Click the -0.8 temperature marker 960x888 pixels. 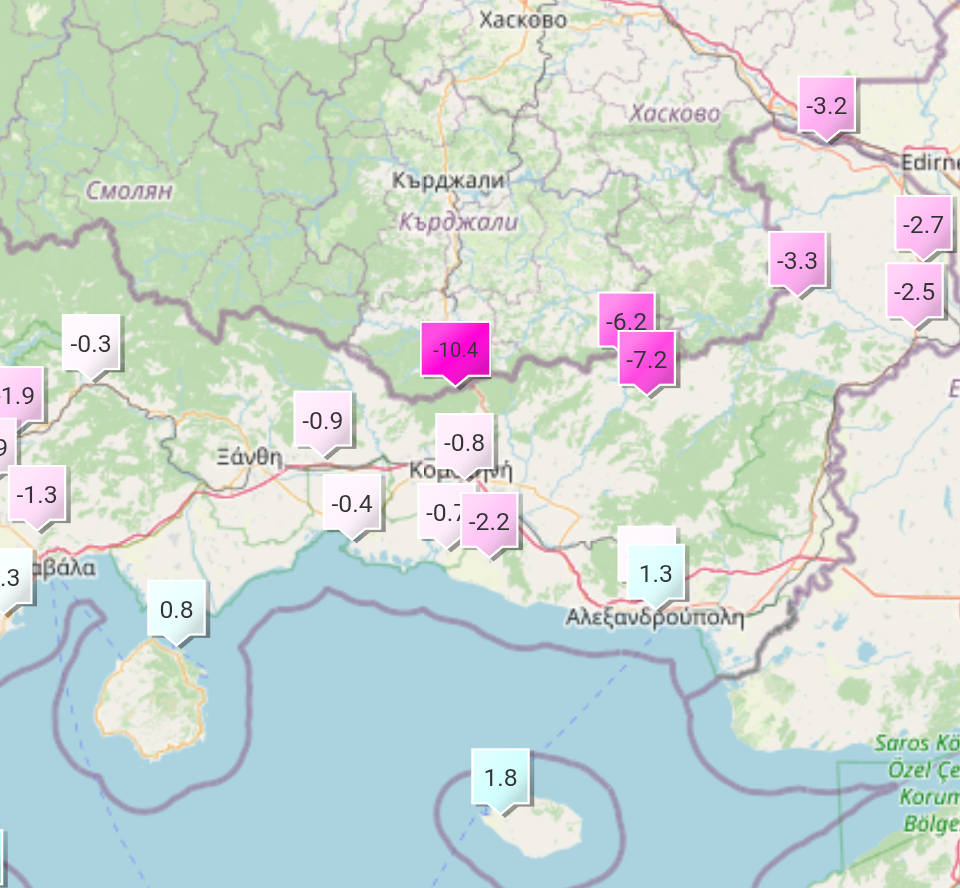point(465,442)
